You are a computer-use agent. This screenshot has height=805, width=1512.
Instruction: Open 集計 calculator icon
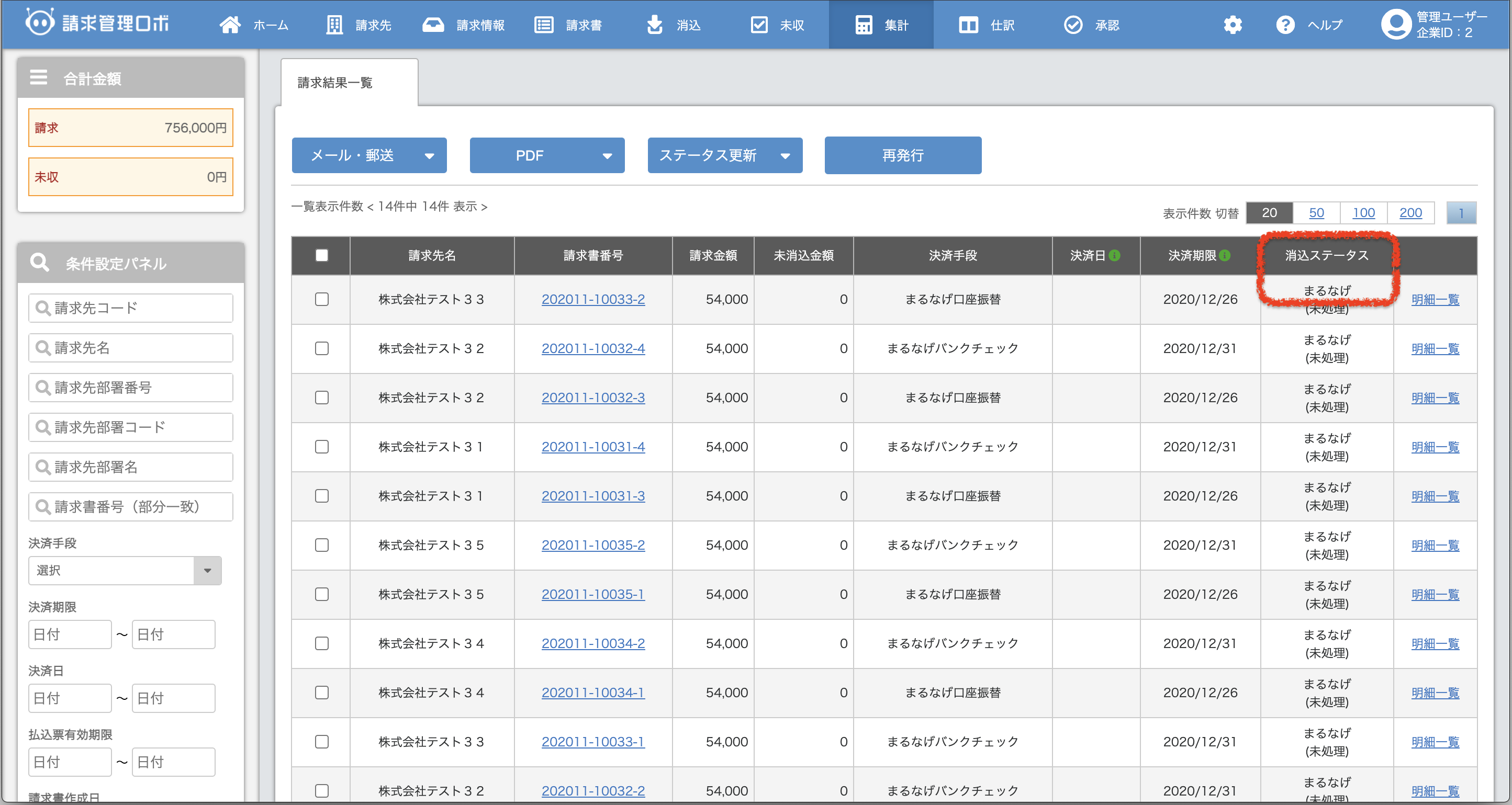864,25
